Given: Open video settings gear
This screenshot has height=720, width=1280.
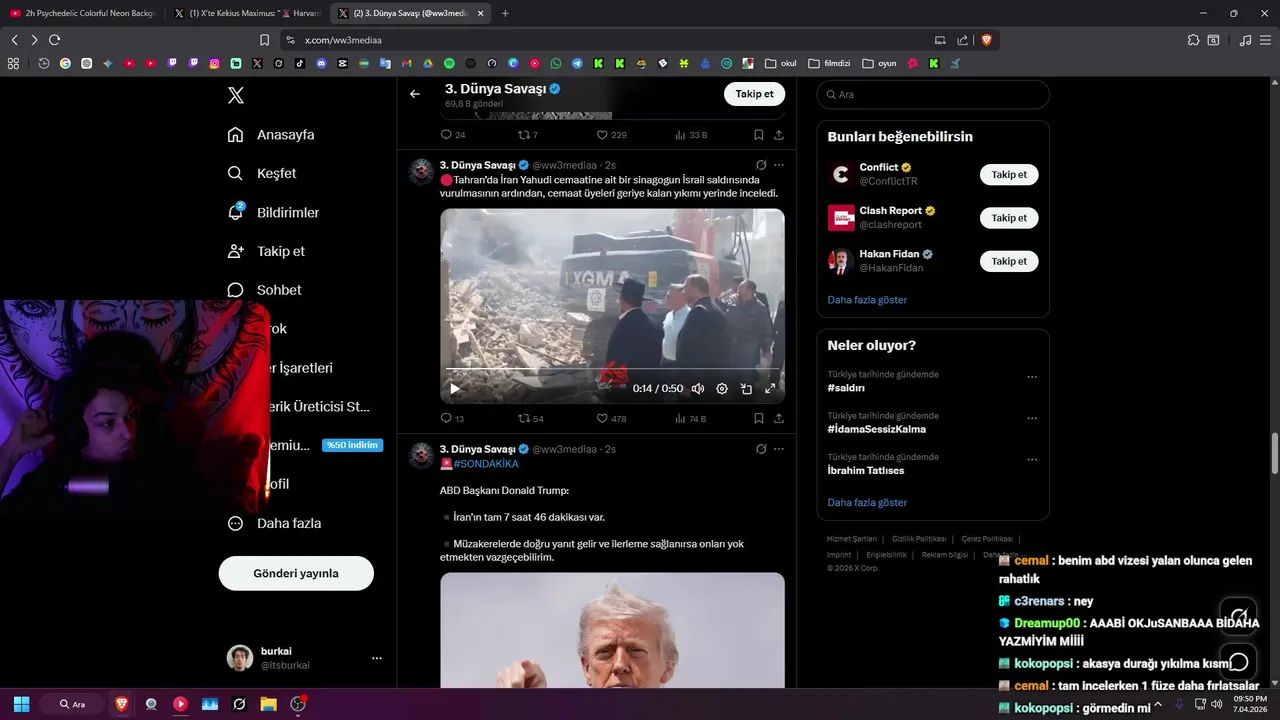Looking at the screenshot, I should click(722, 389).
